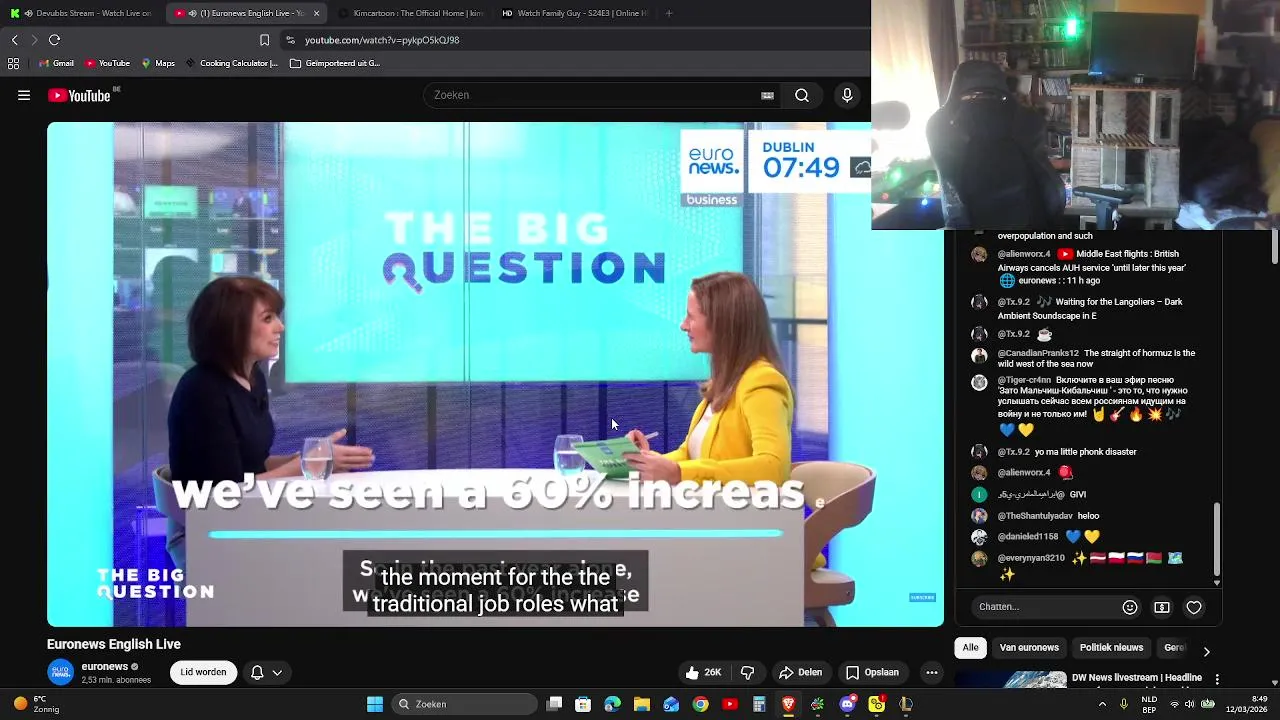The image size is (1280, 720).
Task: Dislike the Euronews video
Action: (x=747, y=673)
